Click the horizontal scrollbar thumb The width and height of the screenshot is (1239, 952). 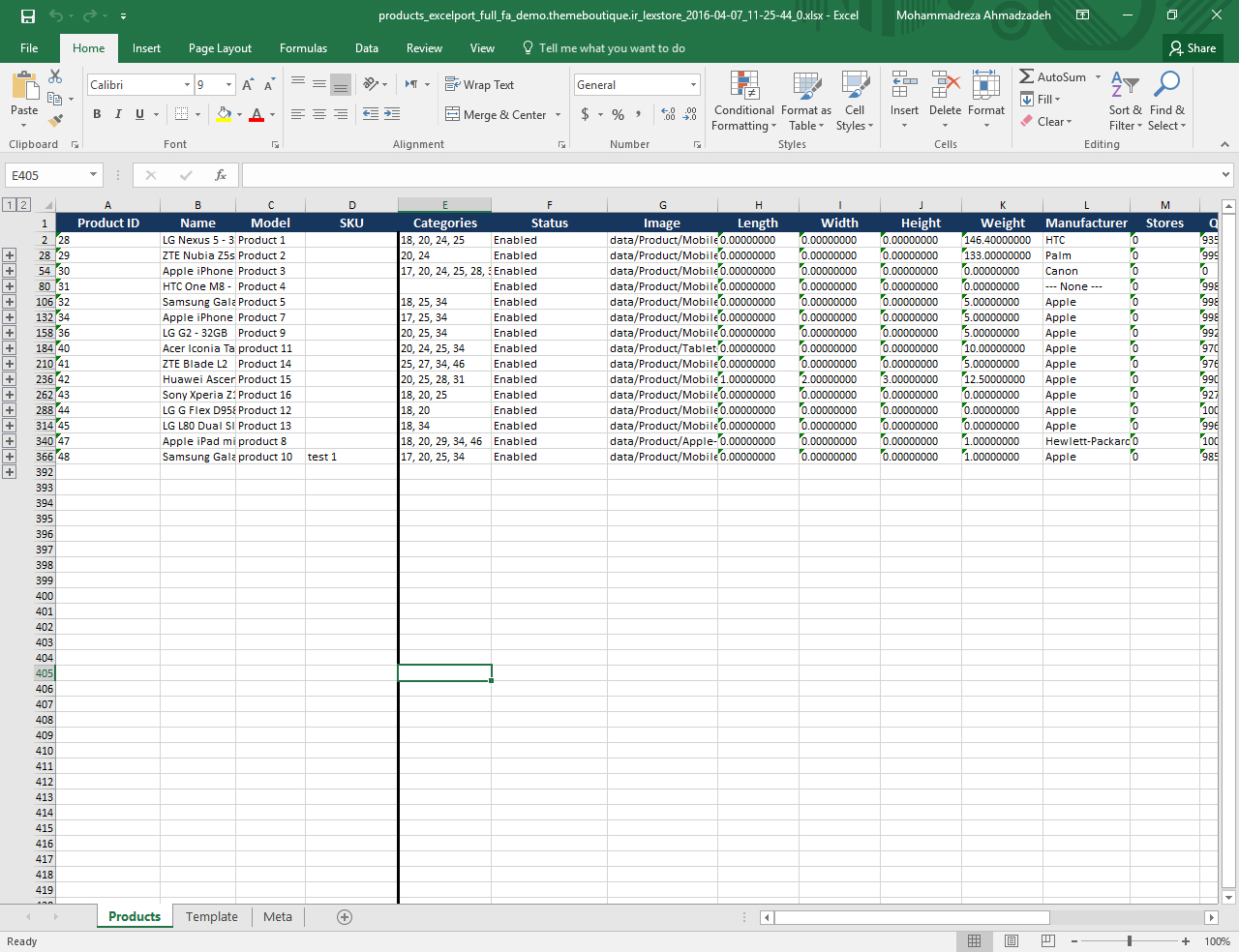tap(911, 917)
